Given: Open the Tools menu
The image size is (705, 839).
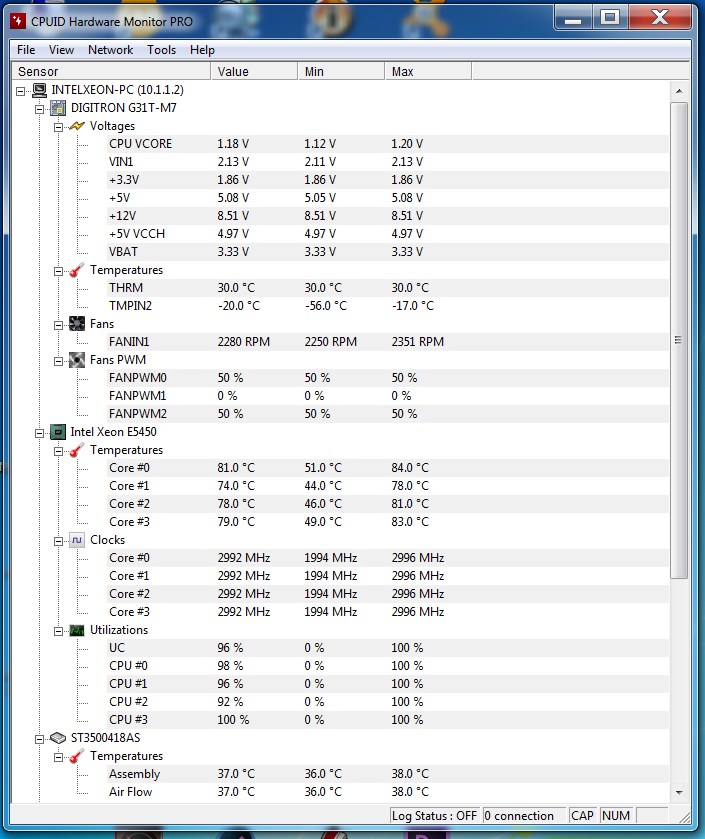Looking at the screenshot, I should pos(162,50).
